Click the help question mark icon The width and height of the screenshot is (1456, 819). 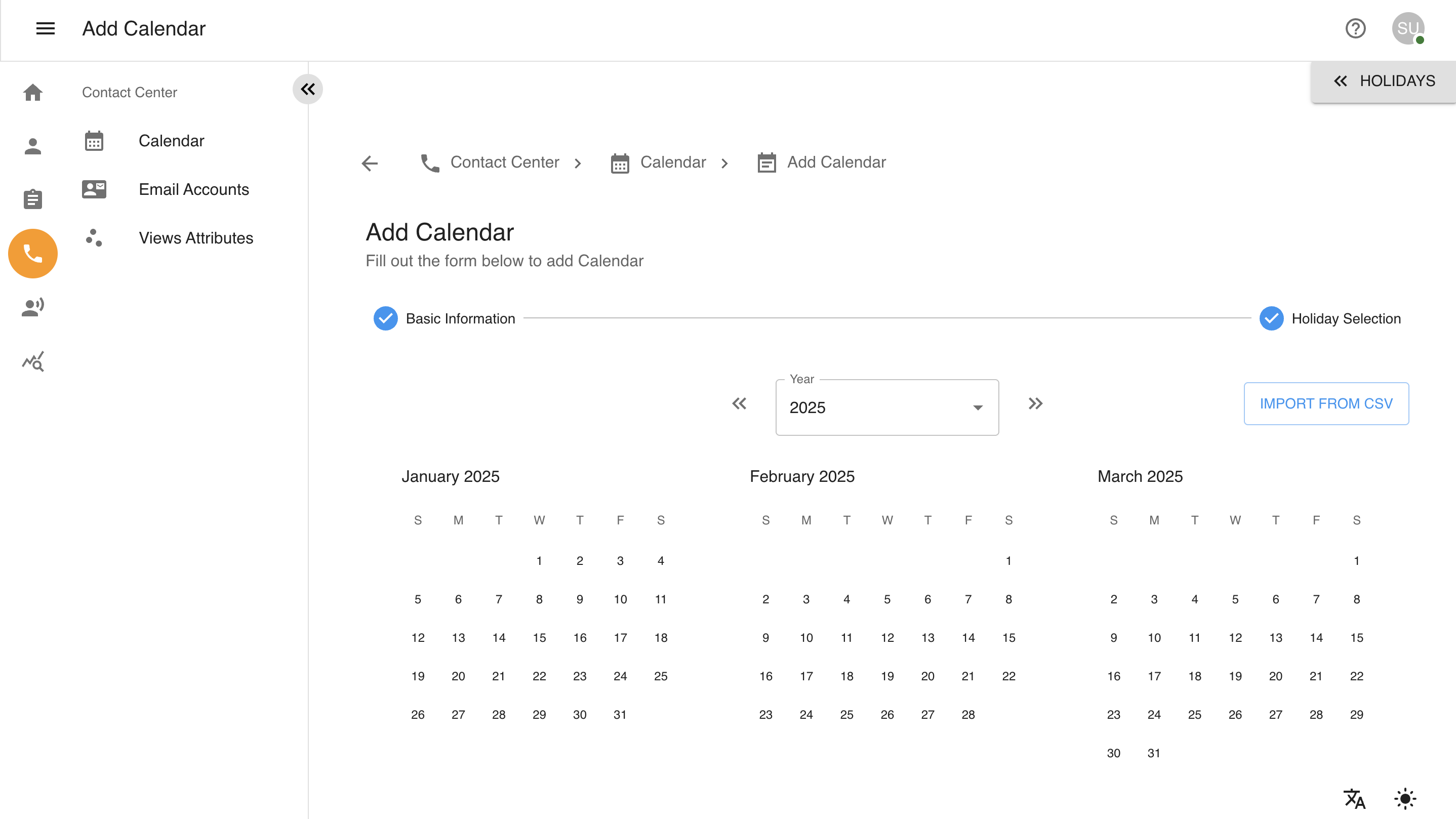(x=1355, y=28)
